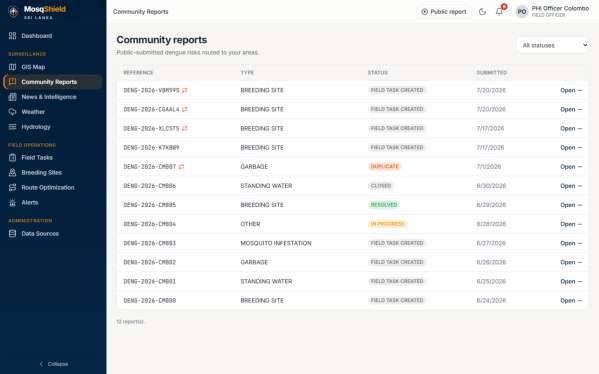Click the REFERENCE column header
The height and width of the screenshot is (374, 599).
(138, 73)
